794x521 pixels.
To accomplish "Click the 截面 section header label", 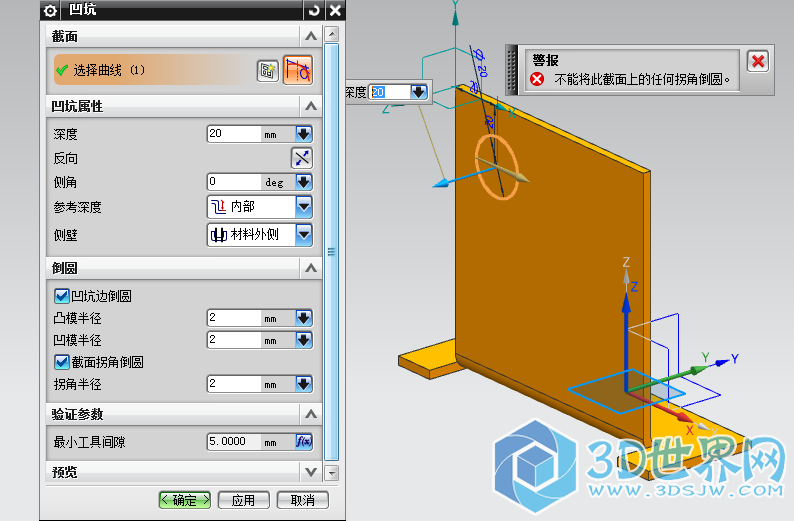I will 64,36.
